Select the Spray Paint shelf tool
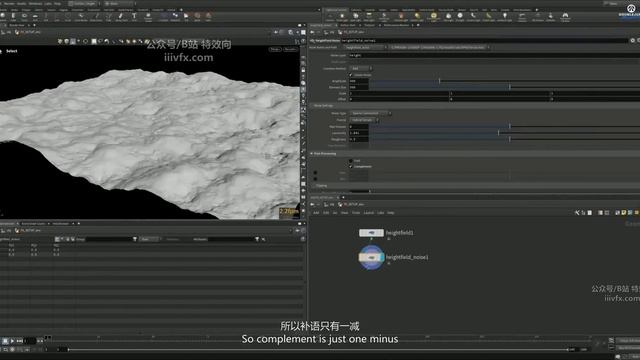This screenshot has width=640, height=360. tap(121, 16)
